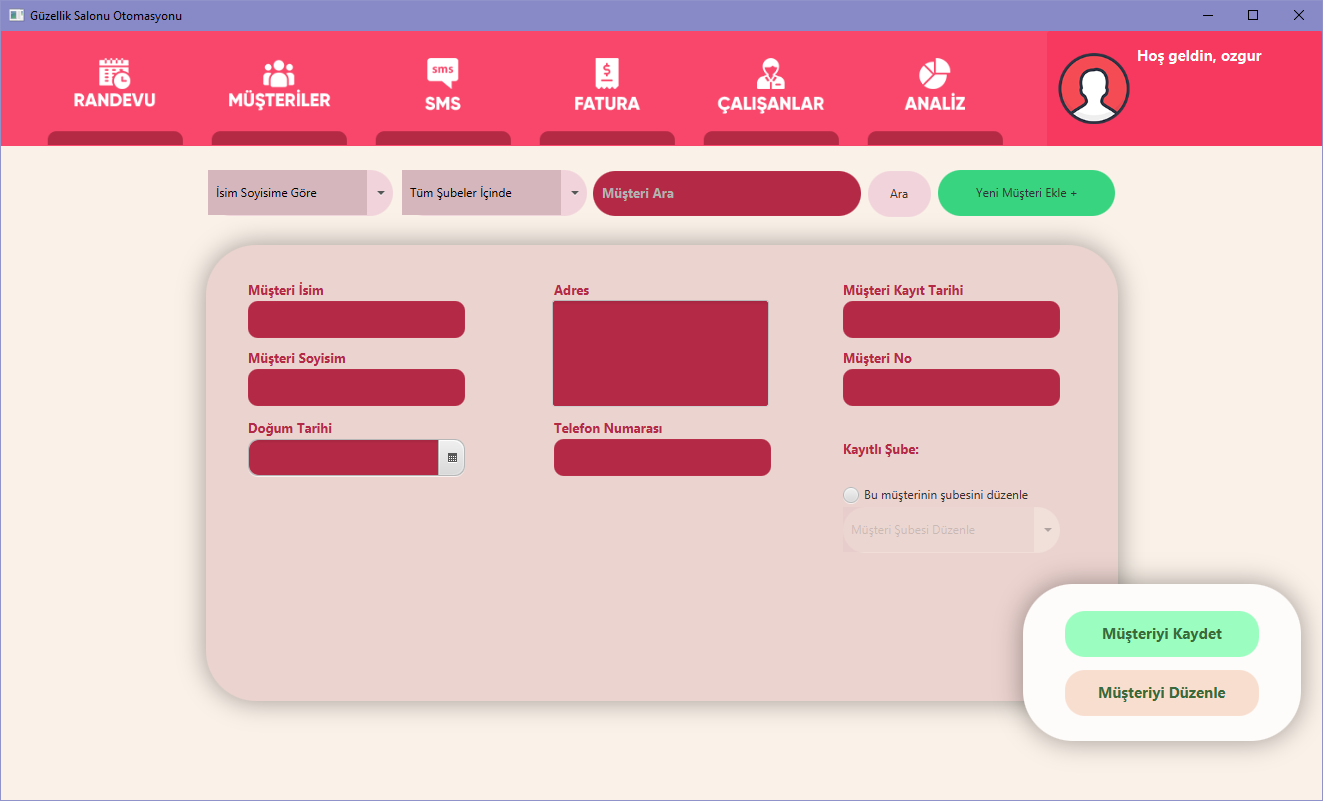Expand the 'Tüm Şubeler İçinde' dropdown
The width and height of the screenshot is (1323, 801).
click(573, 192)
